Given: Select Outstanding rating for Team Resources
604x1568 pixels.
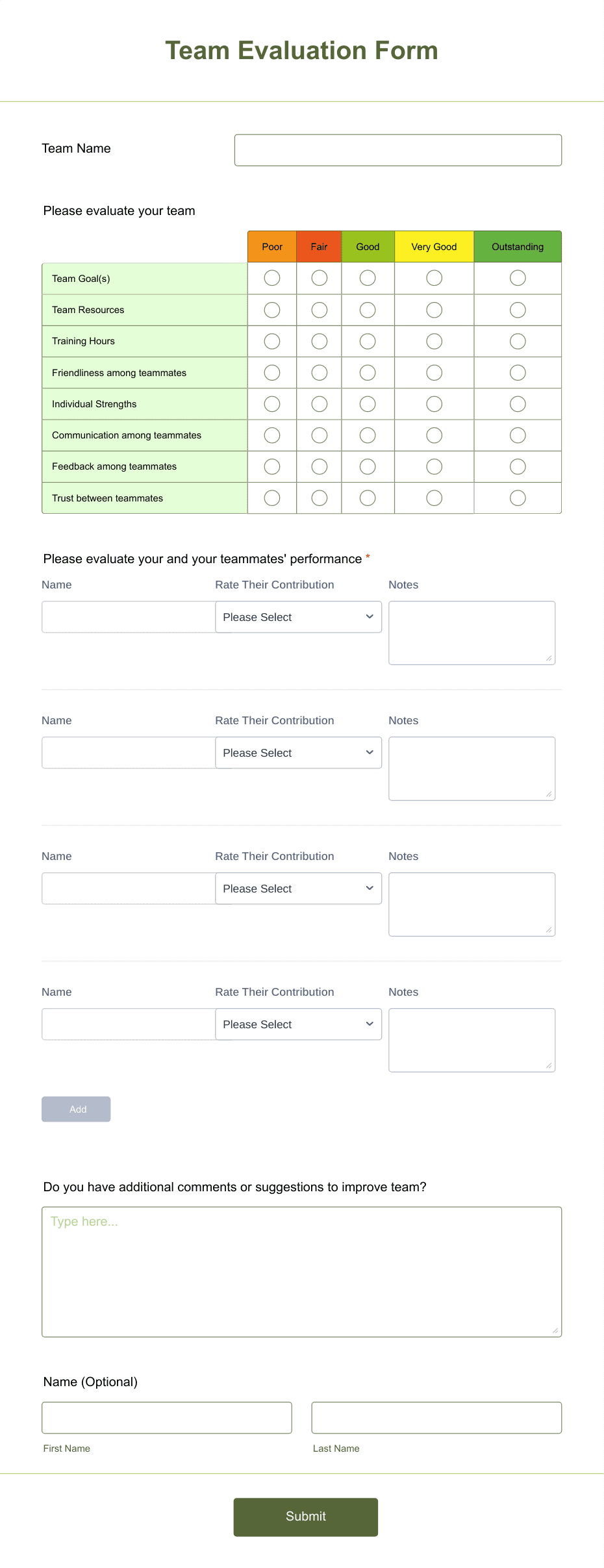Looking at the screenshot, I should point(517,309).
